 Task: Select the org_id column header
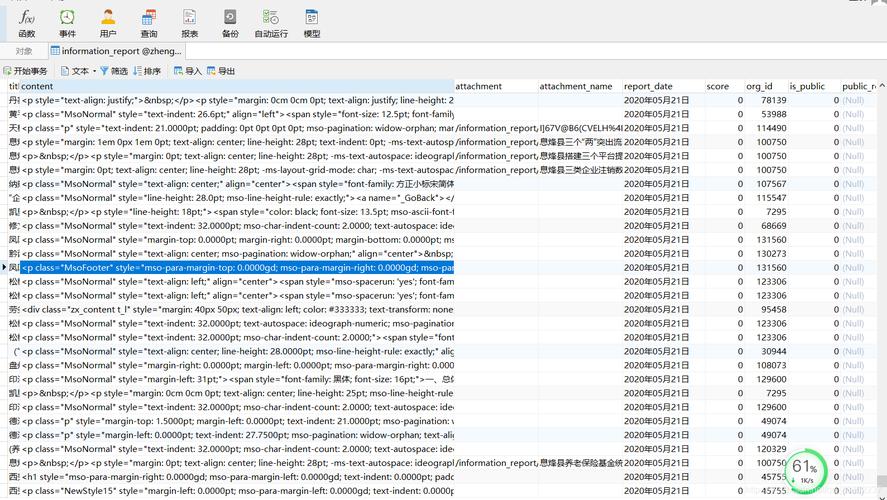click(x=766, y=86)
